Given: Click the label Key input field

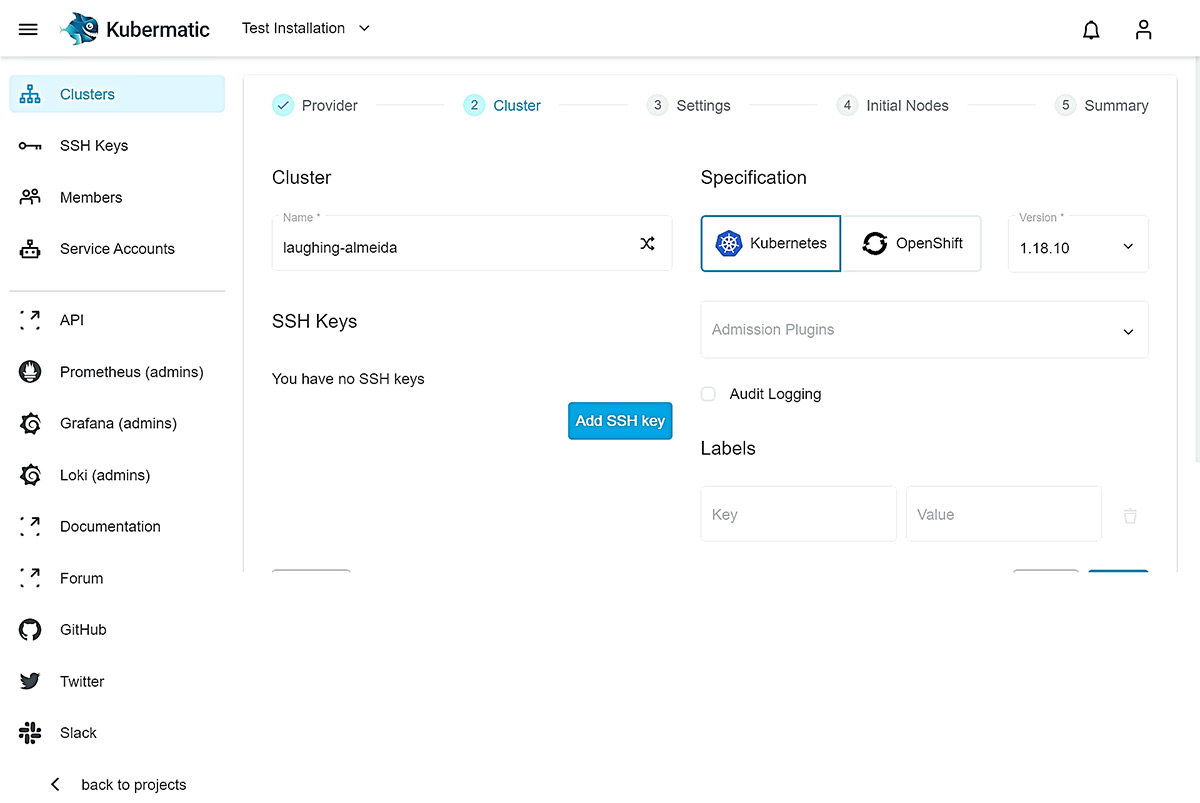Looking at the screenshot, I should click(798, 513).
